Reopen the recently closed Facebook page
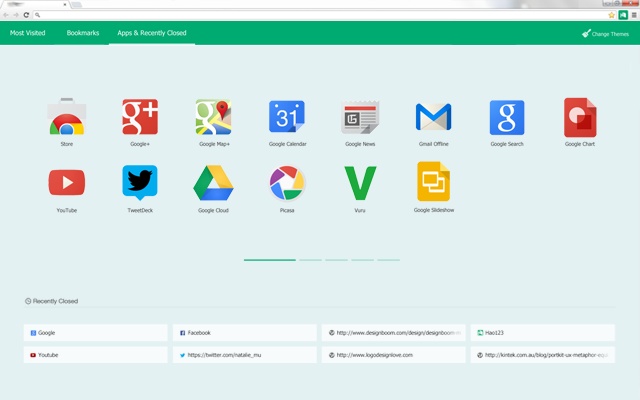This screenshot has height=400, width=640. click(x=244, y=333)
